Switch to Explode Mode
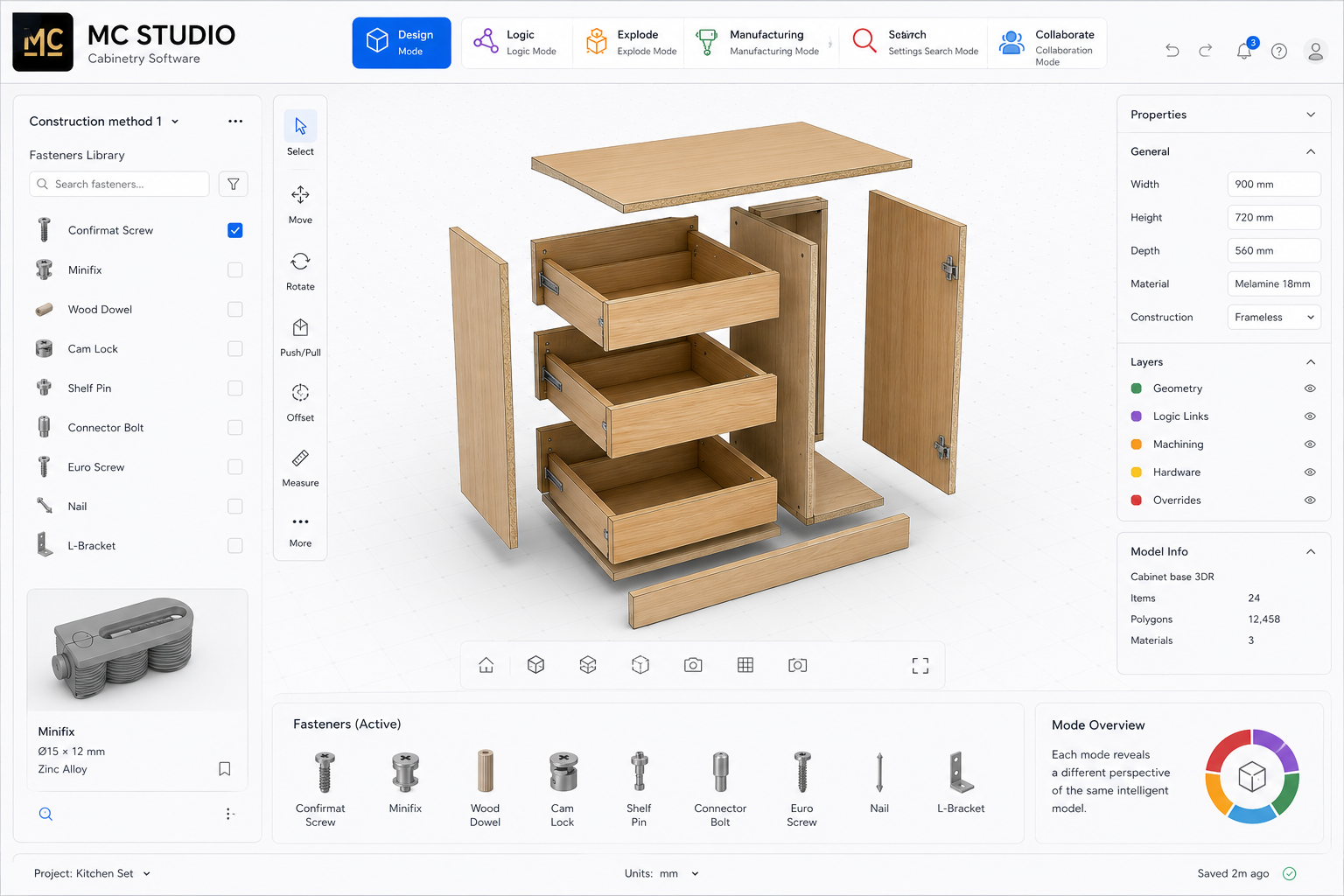This screenshot has width=1344, height=896. point(632,42)
